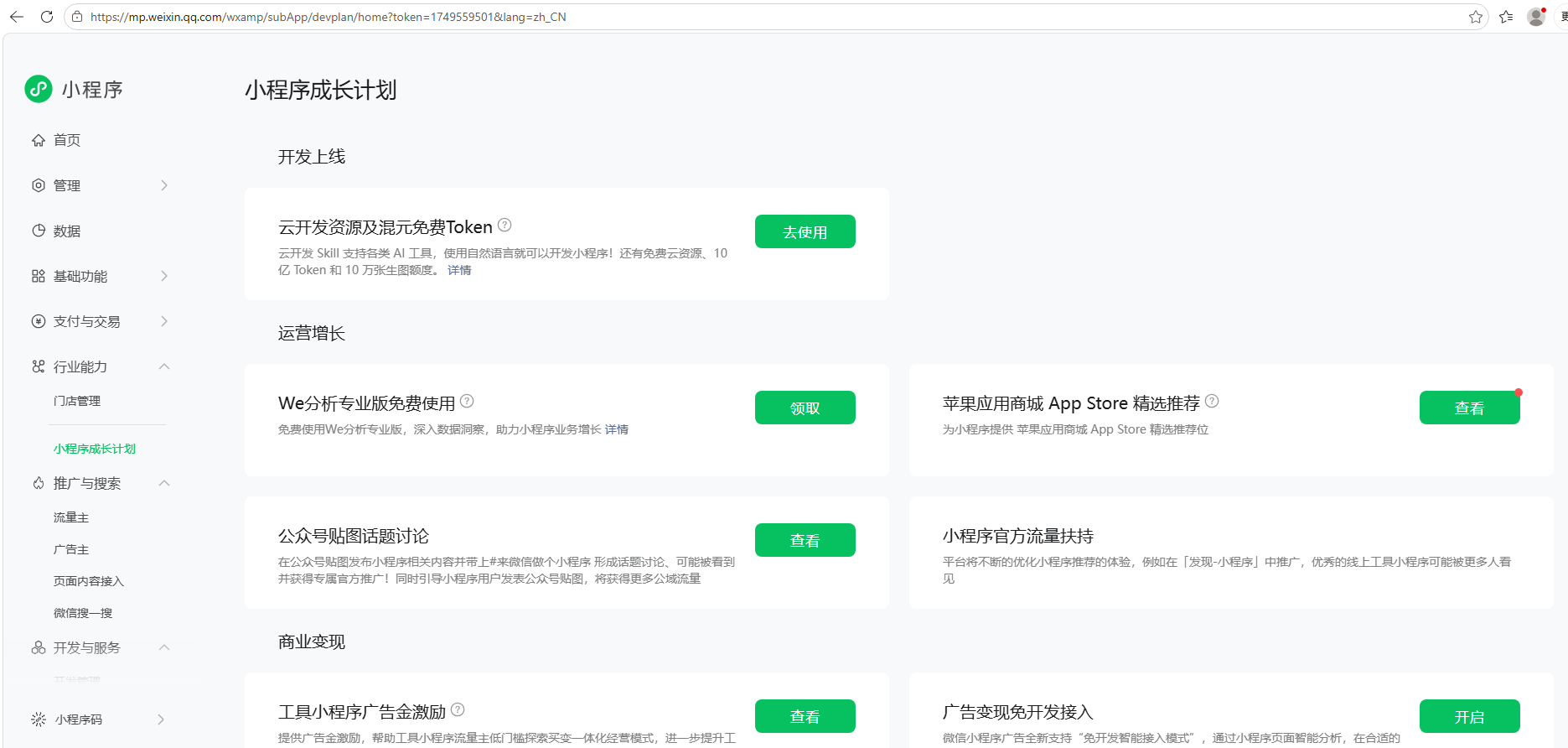
Task: Select 小程序成长计划 submenu item
Action: point(95,449)
